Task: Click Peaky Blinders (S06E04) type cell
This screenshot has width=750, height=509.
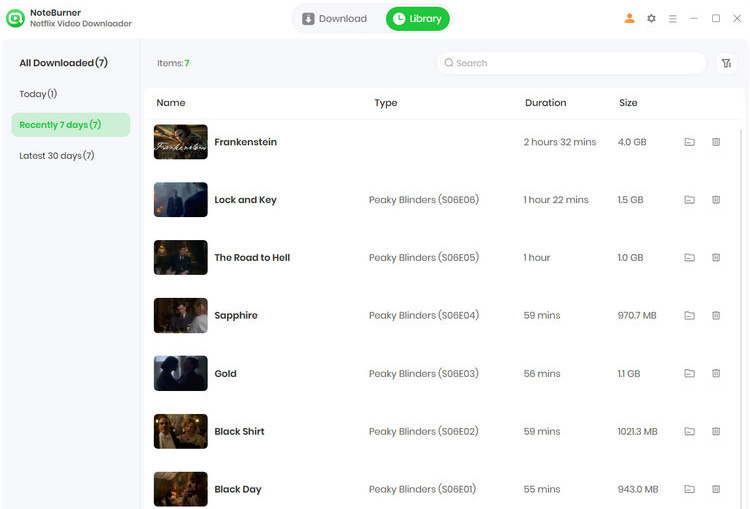Action: [x=424, y=315]
